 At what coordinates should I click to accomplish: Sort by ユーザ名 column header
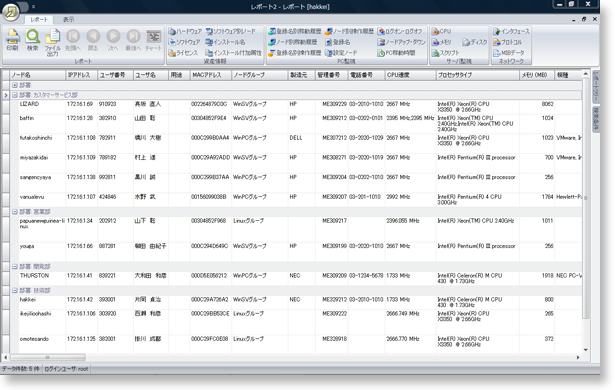coord(151,75)
